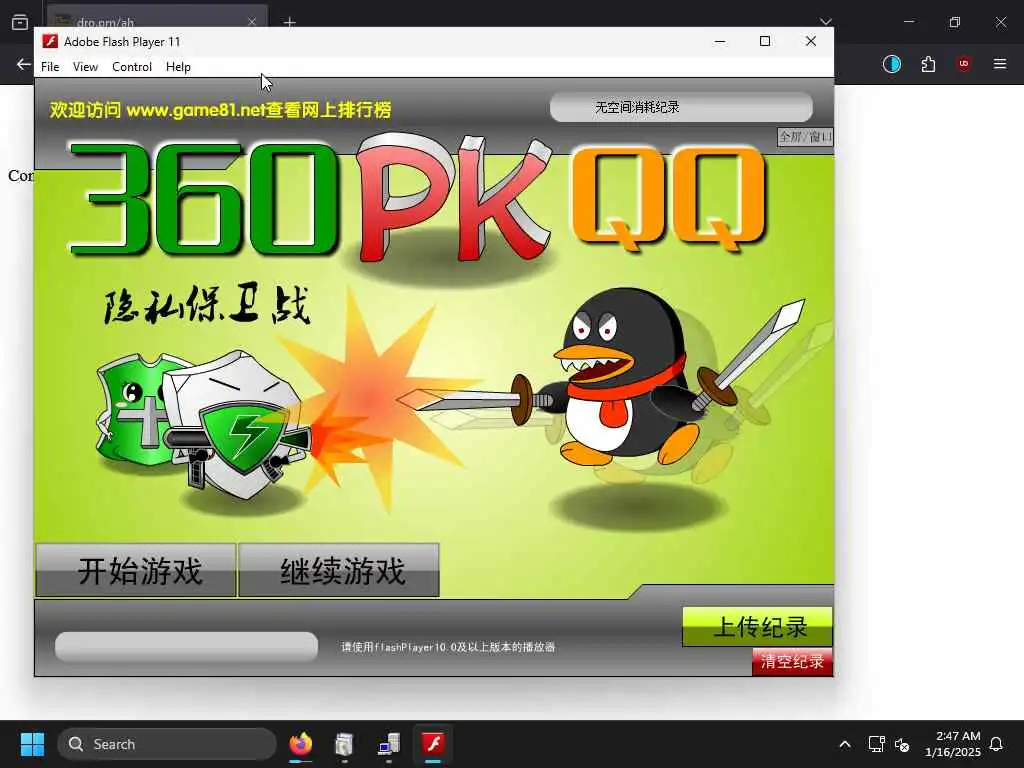Image resolution: width=1024 pixels, height=768 pixels.
Task: Click the network display tray icon
Action: pyautogui.click(x=876, y=744)
